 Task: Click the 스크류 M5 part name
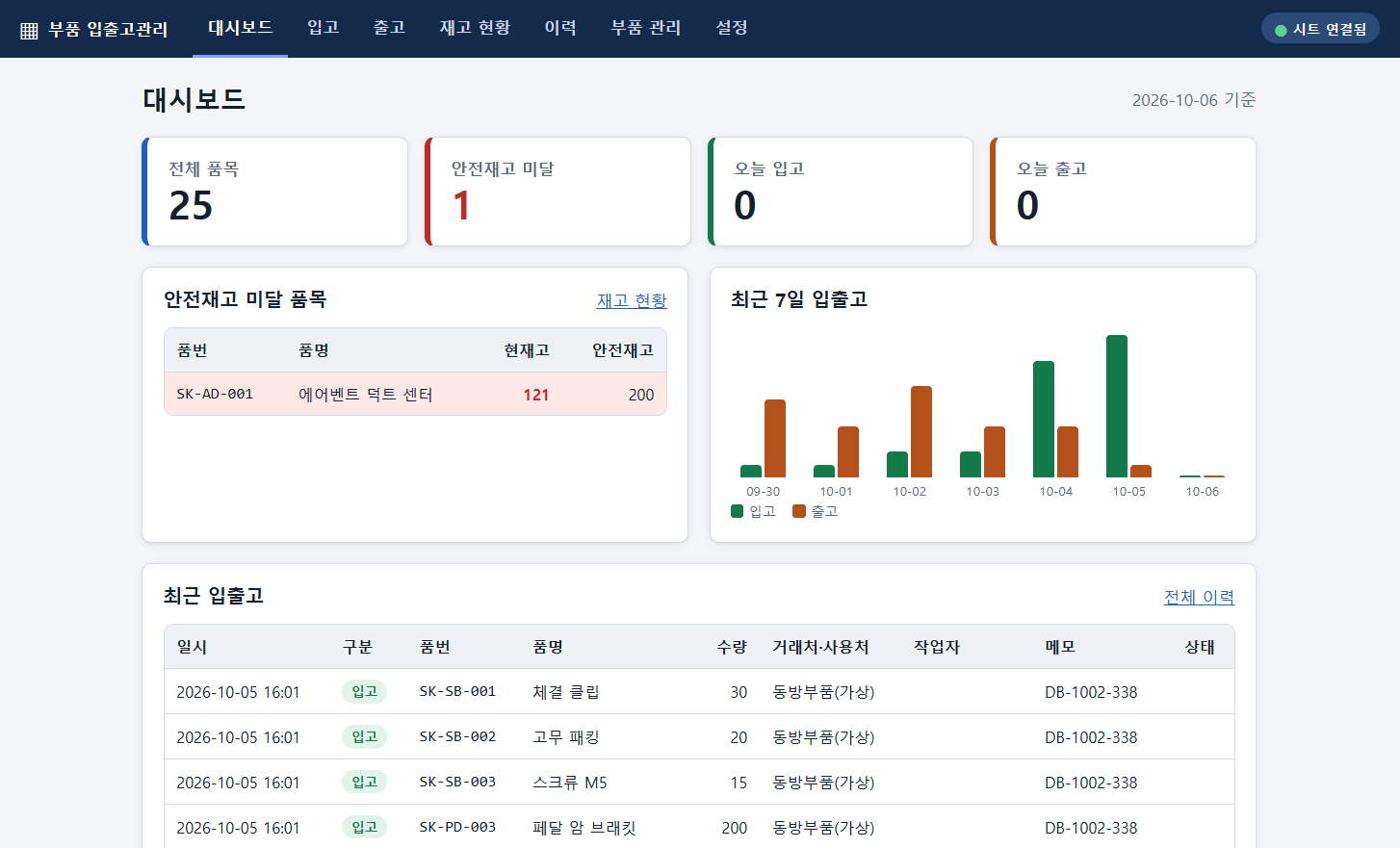tap(570, 783)
